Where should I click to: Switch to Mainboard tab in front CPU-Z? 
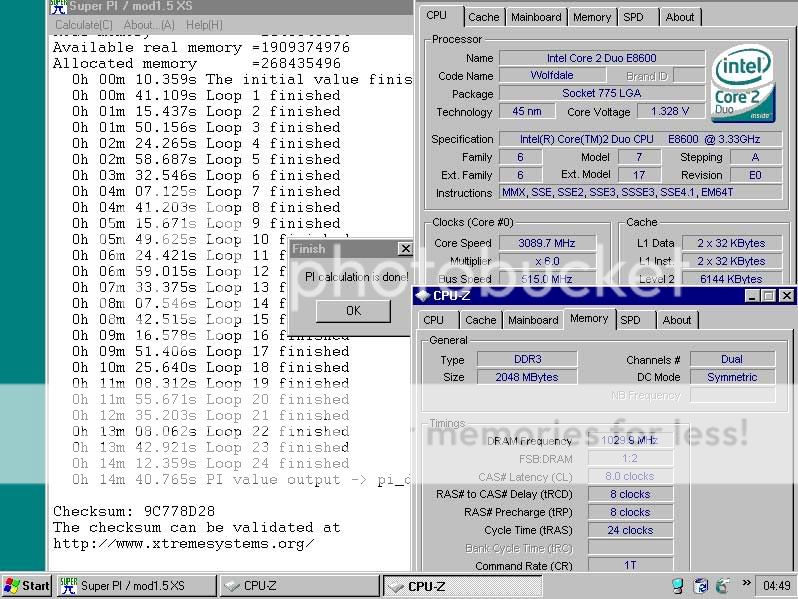pos(533,320)
